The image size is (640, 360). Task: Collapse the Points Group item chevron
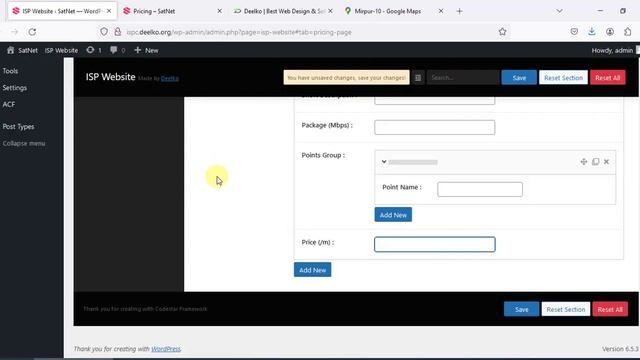[384, 162]
